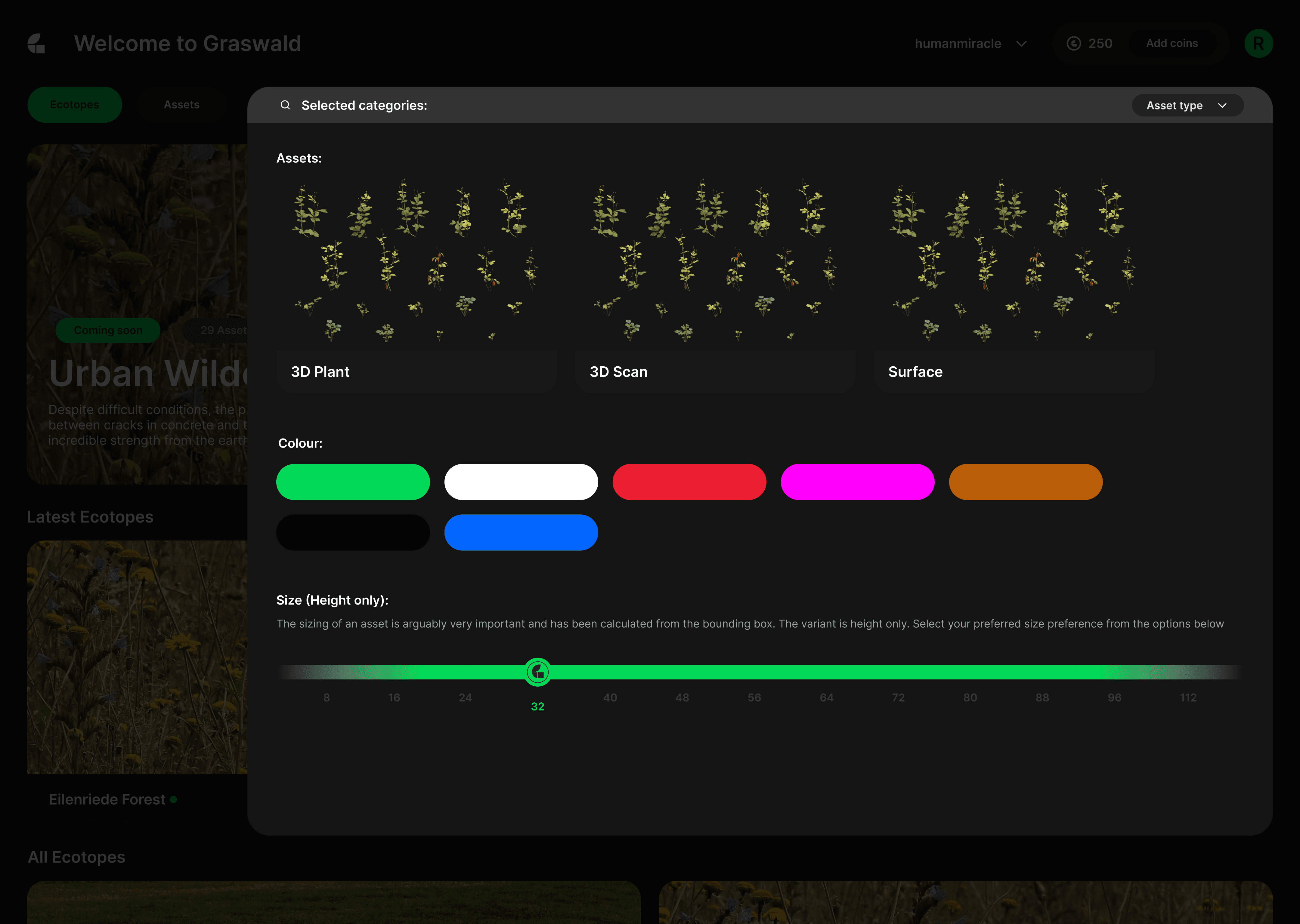Choose the blue colour swatch
The image size is (1300, 924).
tap(521, 533)
